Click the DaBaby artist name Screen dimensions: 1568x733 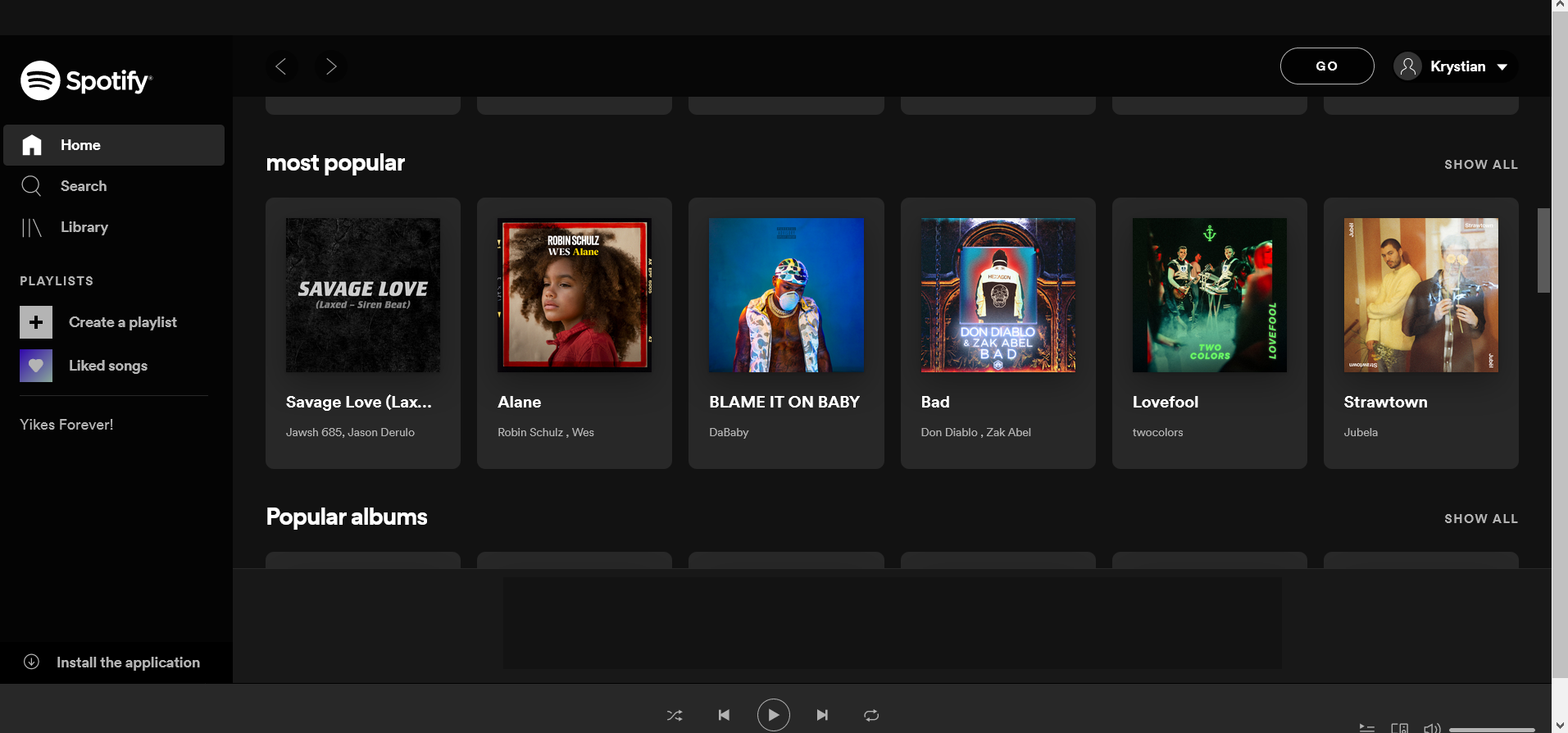(x=729, y=432)
